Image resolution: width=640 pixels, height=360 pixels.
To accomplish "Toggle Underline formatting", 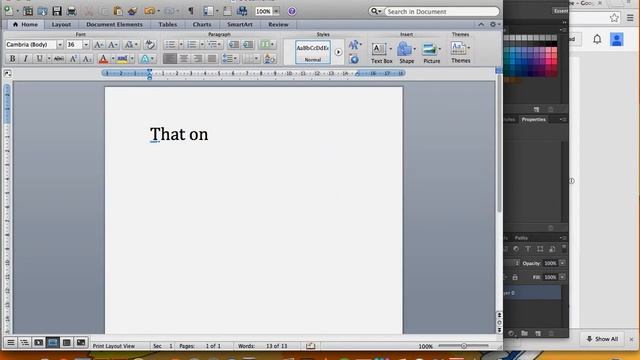I will point(39,59).
